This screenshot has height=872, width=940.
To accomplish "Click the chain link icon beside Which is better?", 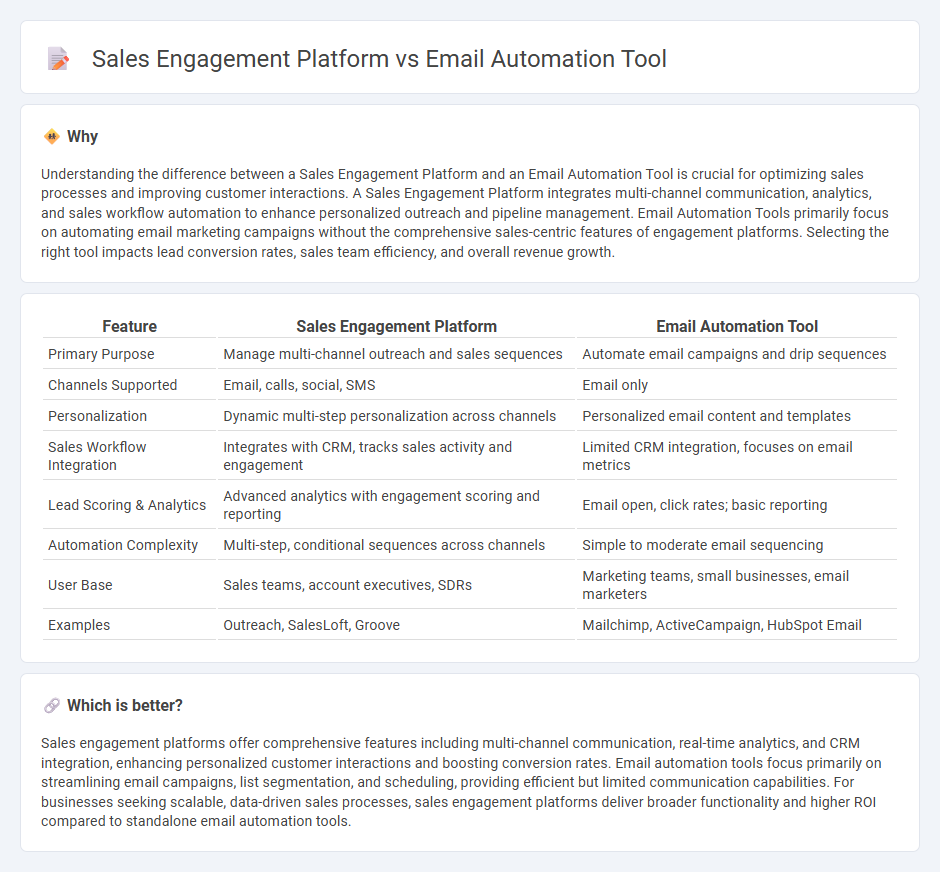I will click(x=52, y=705).
